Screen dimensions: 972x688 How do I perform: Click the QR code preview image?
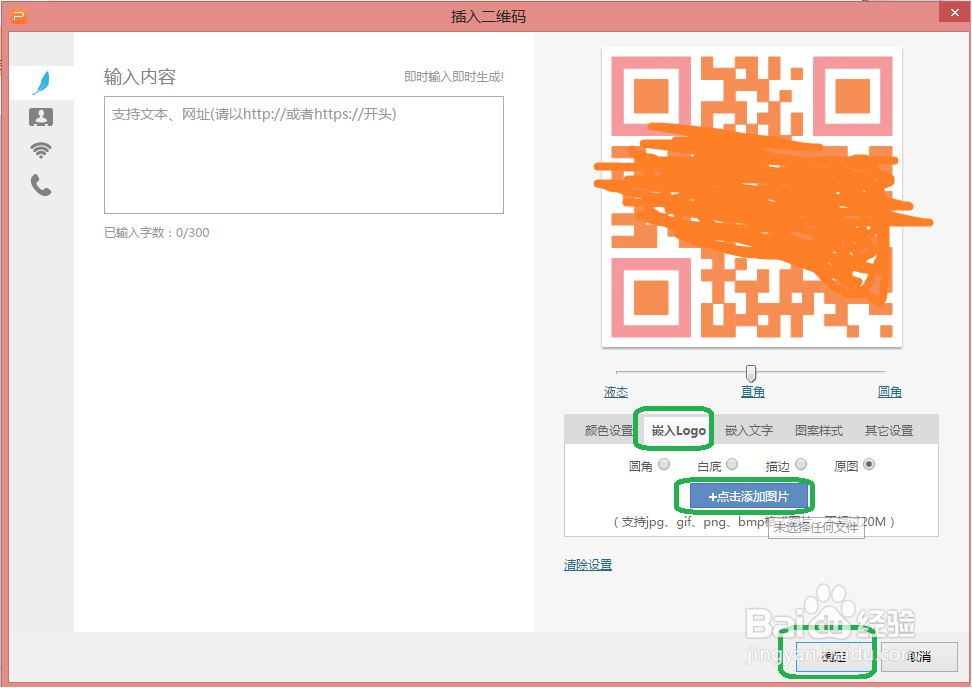[752, 197]
